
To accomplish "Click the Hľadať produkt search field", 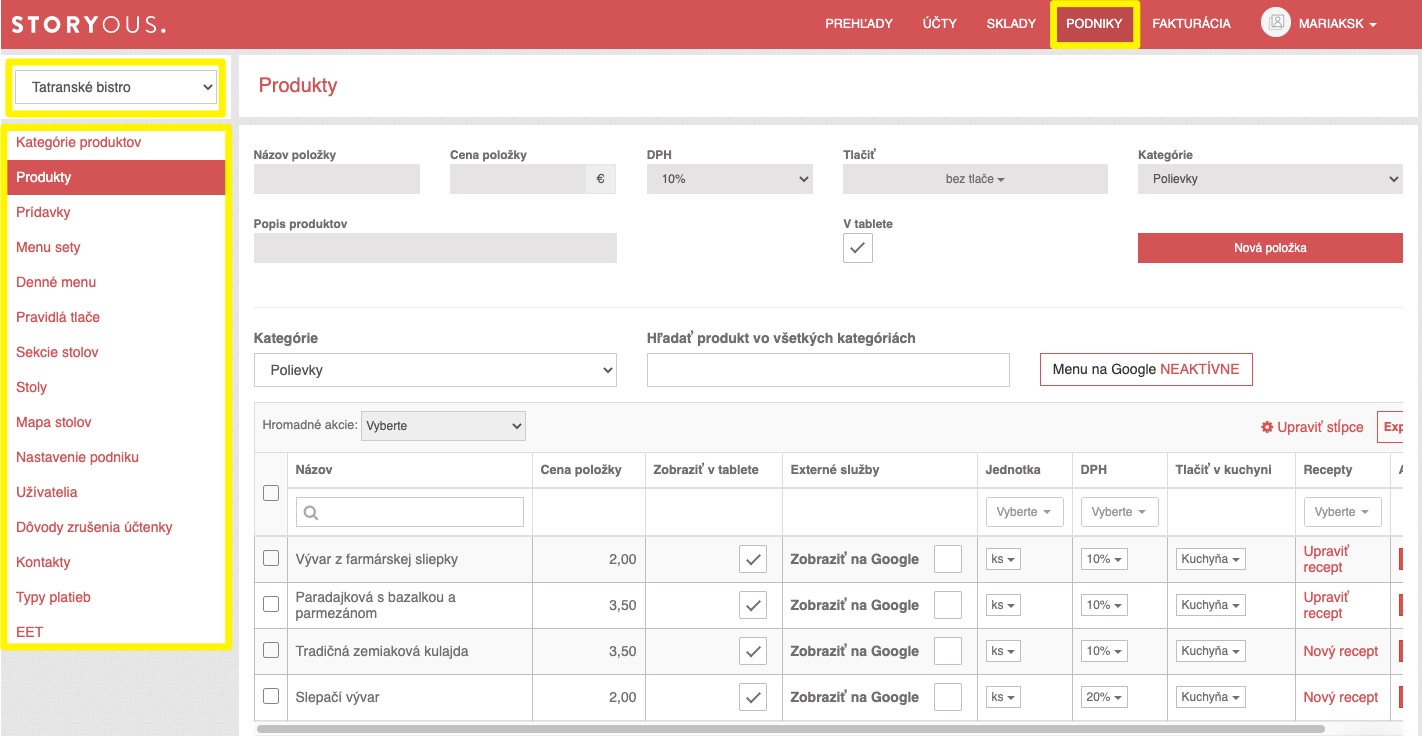I will [x=828, y=370].
